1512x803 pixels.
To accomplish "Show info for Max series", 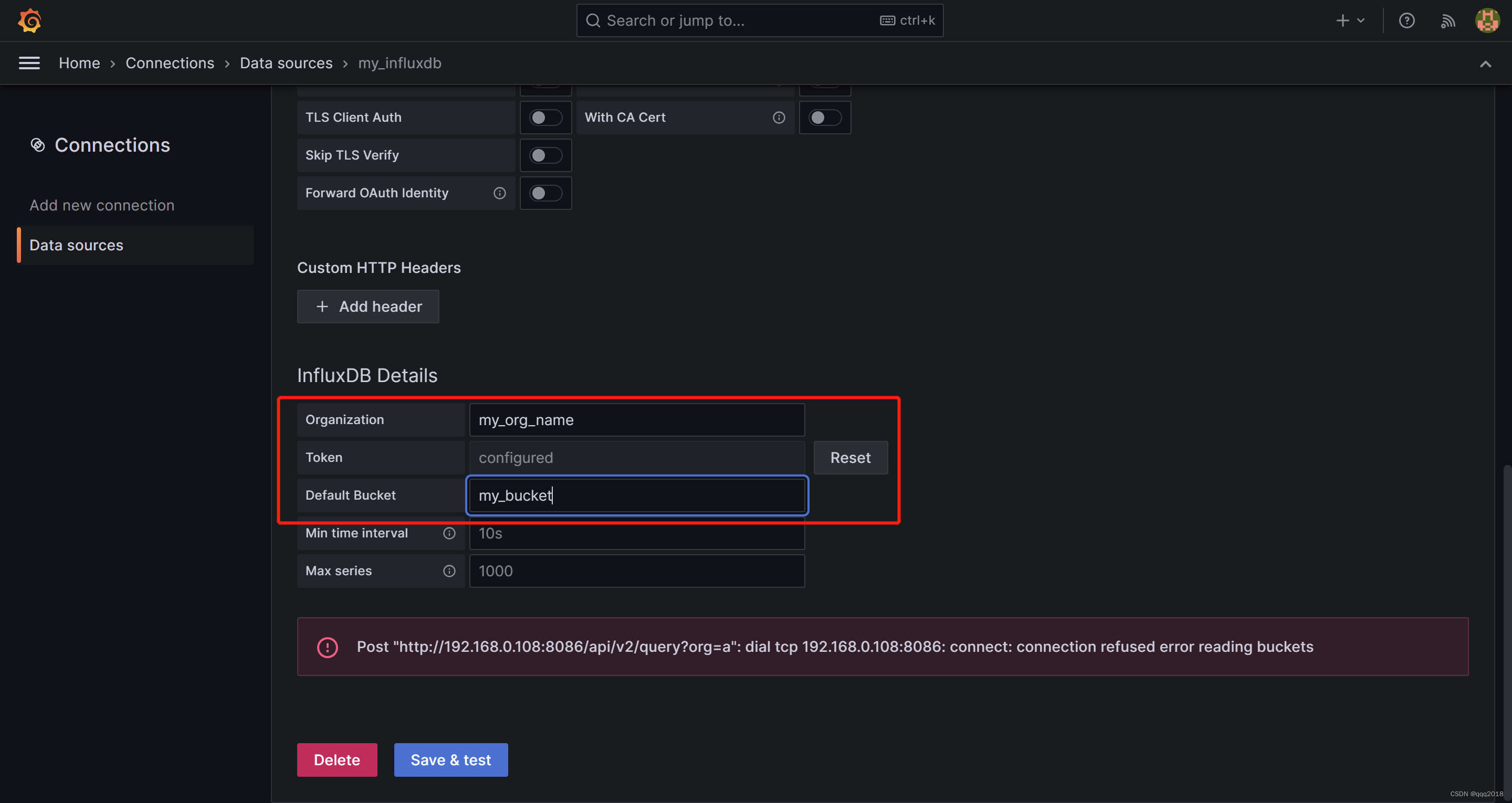I will tap(449, 571).
